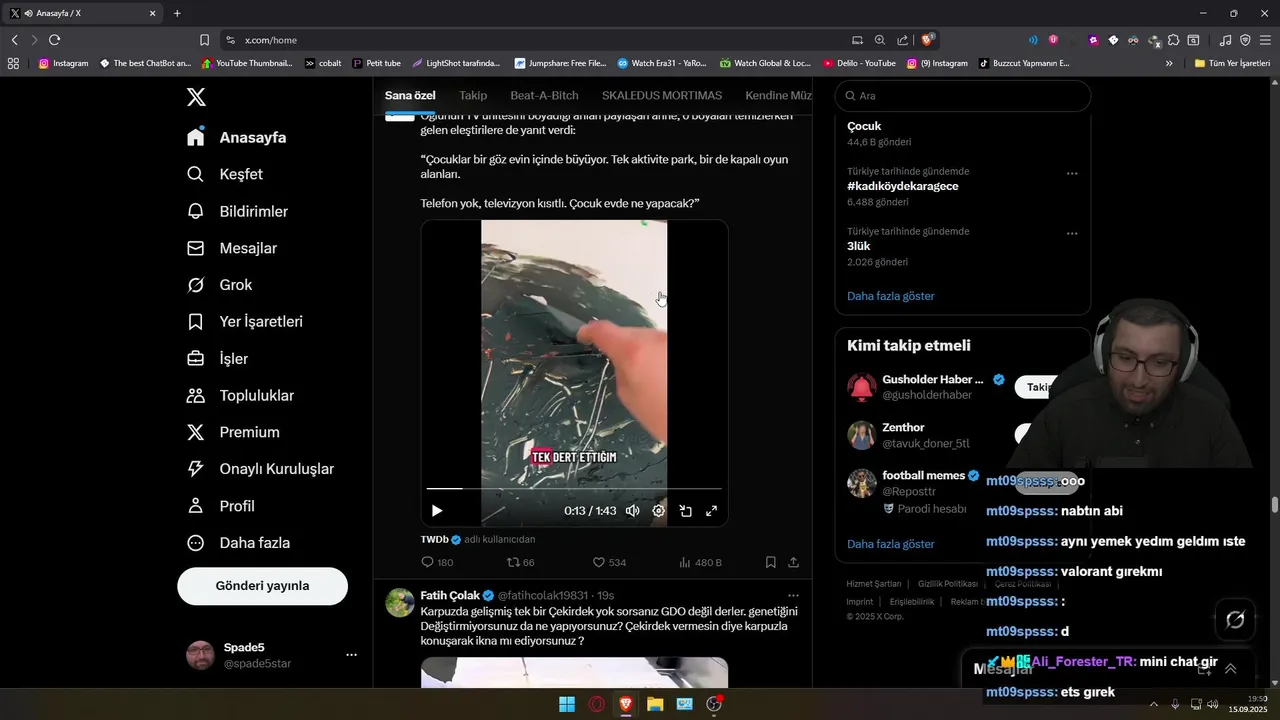Open Grok from the sidebar
1280x720 pixels.
point(220,285)
